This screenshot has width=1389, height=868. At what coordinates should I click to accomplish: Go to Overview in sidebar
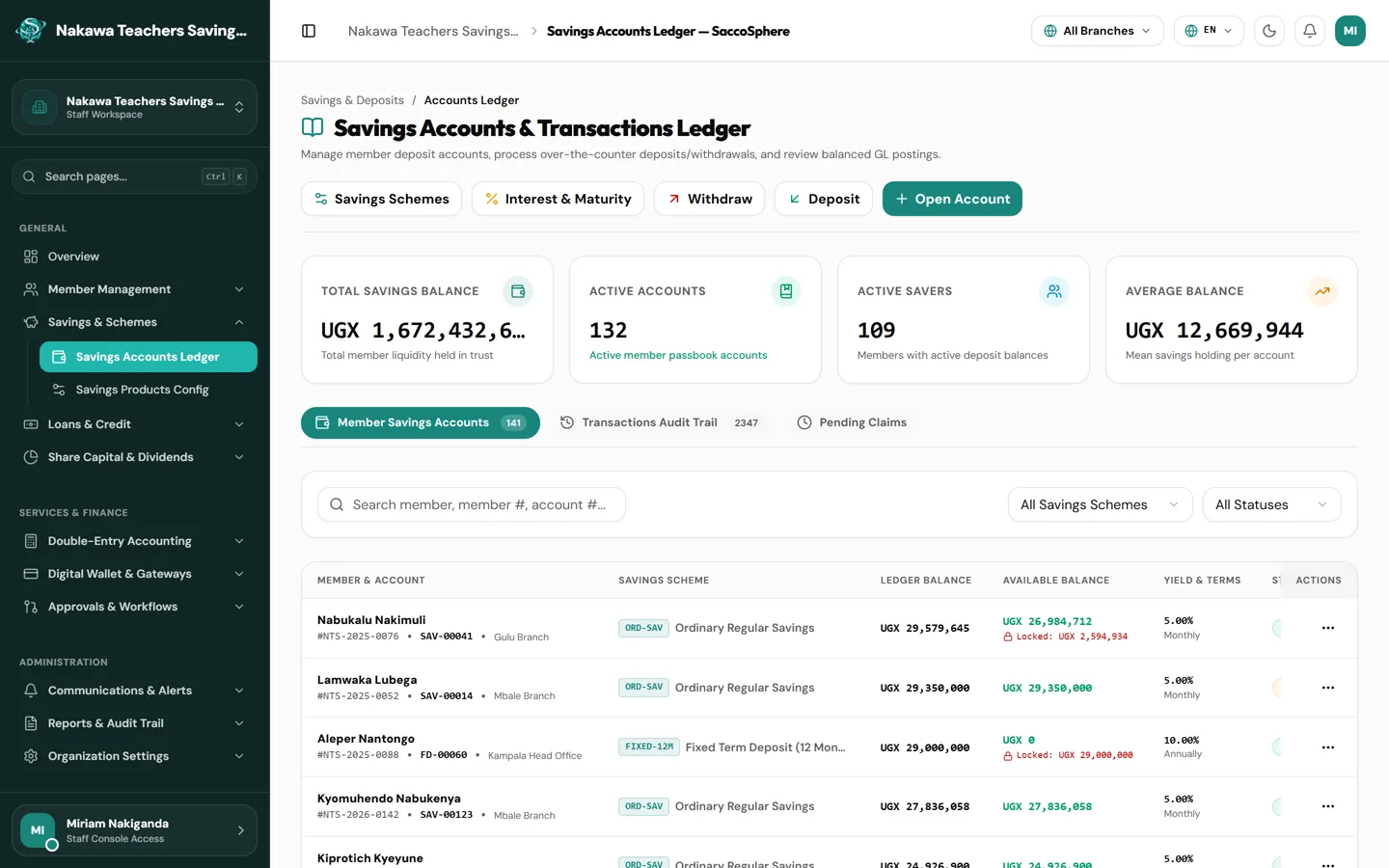click(x=134, y=257)
